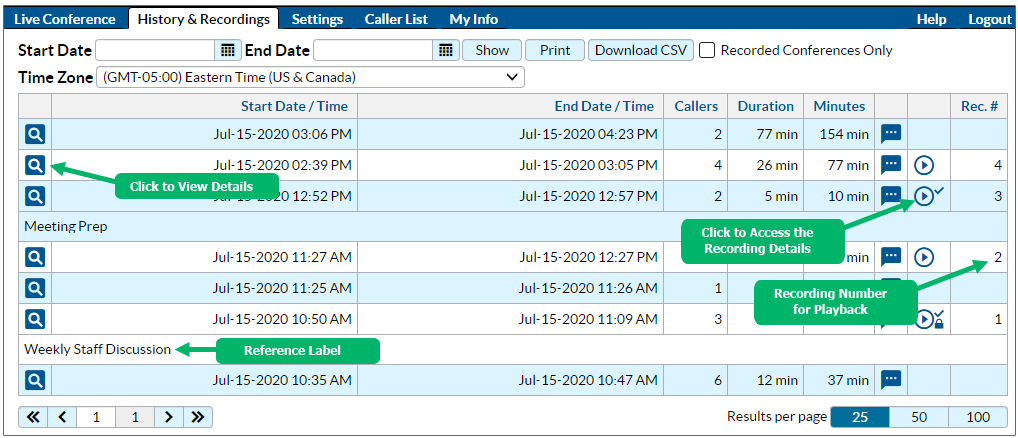The width and height of the screenshot is (1018, 438).
Task: Open End Date calendar picker
Action: pos(446,50)
